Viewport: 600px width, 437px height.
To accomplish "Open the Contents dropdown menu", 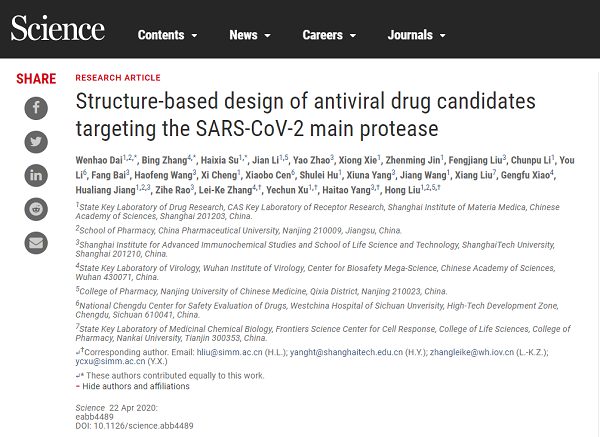I will pos(167,35).
